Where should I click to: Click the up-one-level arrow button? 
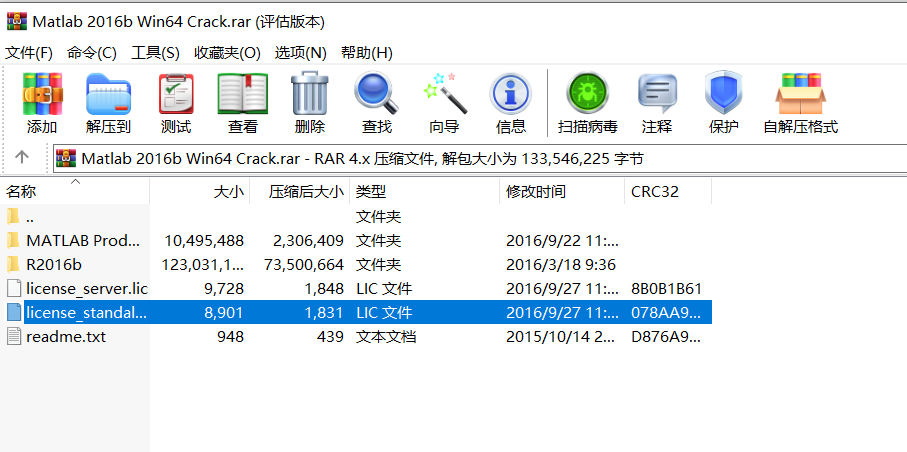pos(22,157)
